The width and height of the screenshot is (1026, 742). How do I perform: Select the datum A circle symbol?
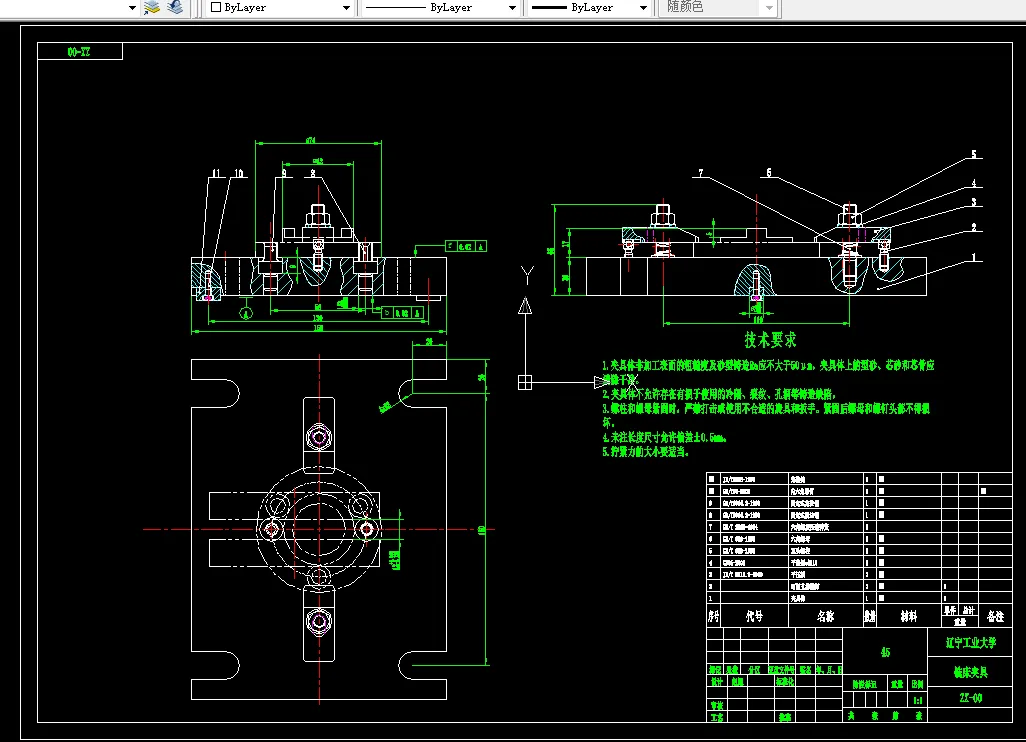click(x=246, y=313)
